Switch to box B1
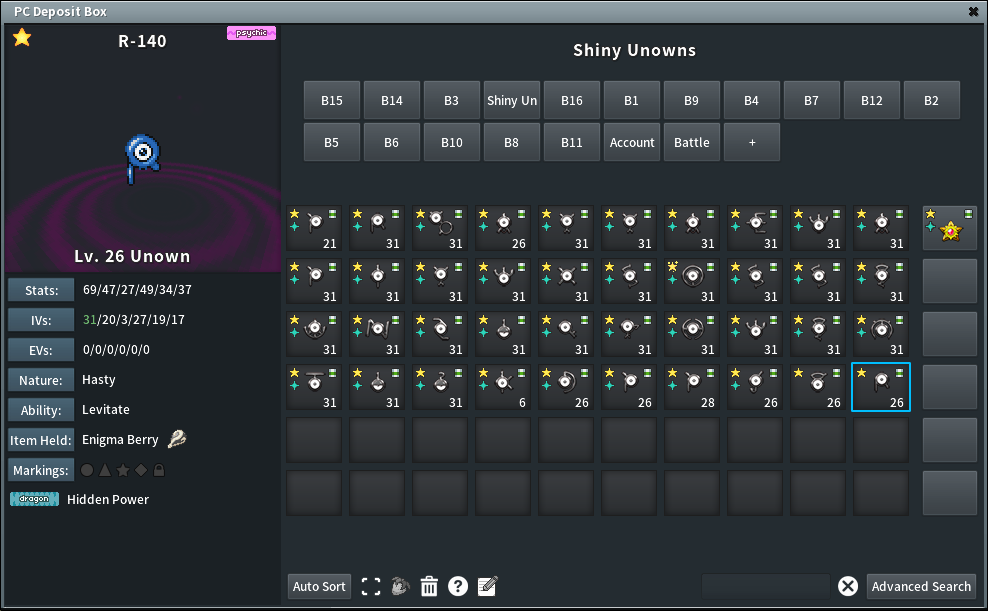Image resolution: width=988 pixels, height=611 pixels. click(x=632, y=100)
